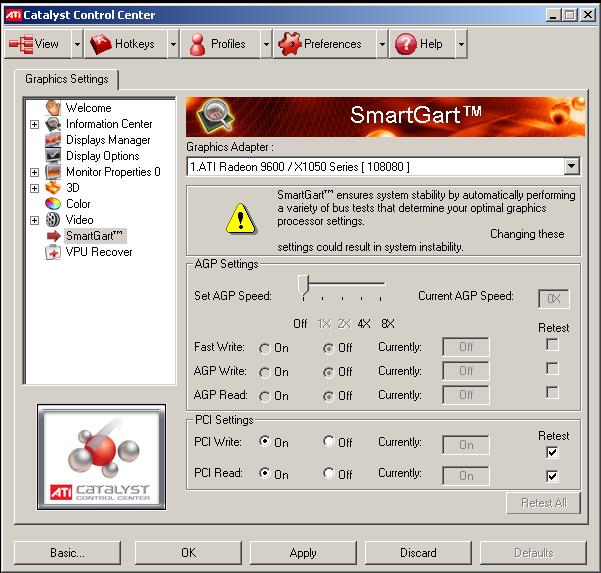Click the Preferences gear icon
Image resolution: width=601 pixels, height=573 pixels.
click(x=290, y=44)
